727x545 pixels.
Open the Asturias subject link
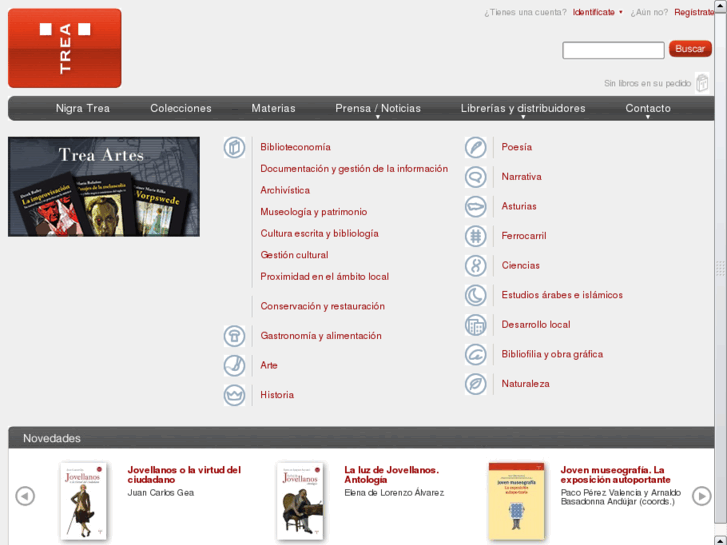(519, 206)
